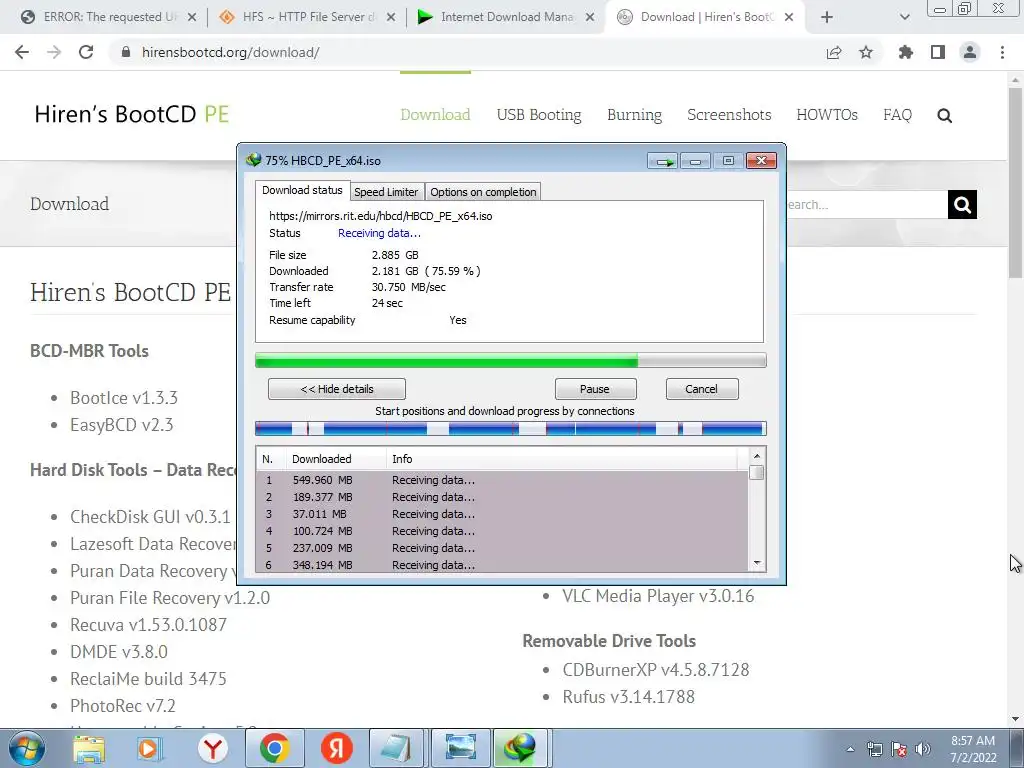This screenshot has height=768, width=1024.
Task: Bookmark this page with the star icon
Action: pos(866,52)
